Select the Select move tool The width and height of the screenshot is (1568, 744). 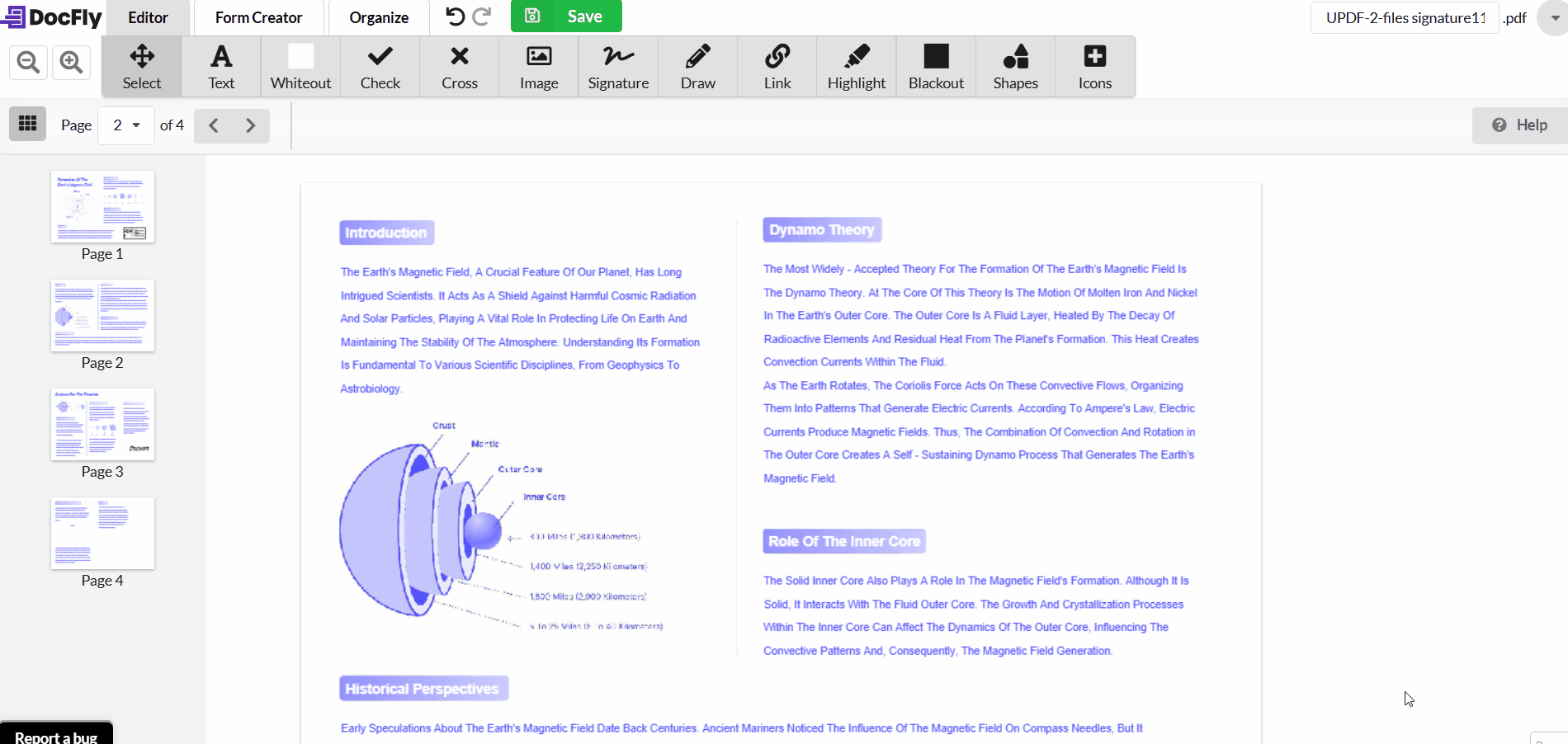pos(142,67)
